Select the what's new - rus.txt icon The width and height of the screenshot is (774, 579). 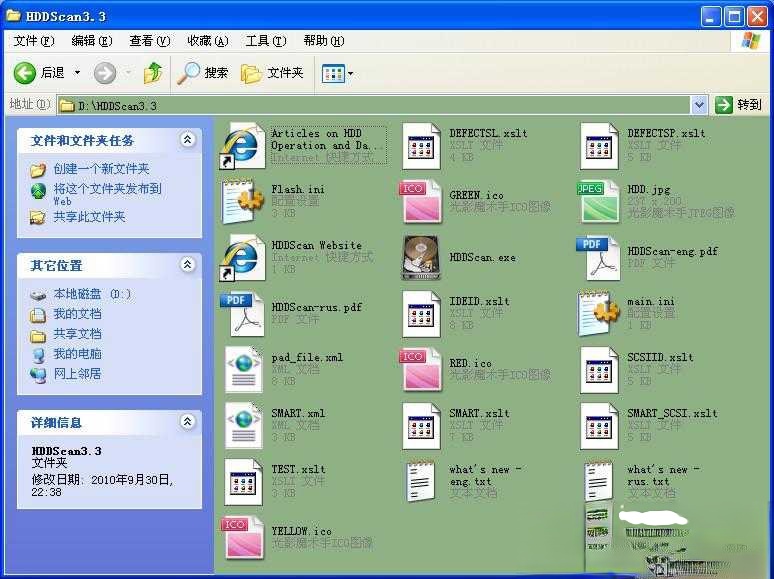pyautogui.click(x=599, y=482)
